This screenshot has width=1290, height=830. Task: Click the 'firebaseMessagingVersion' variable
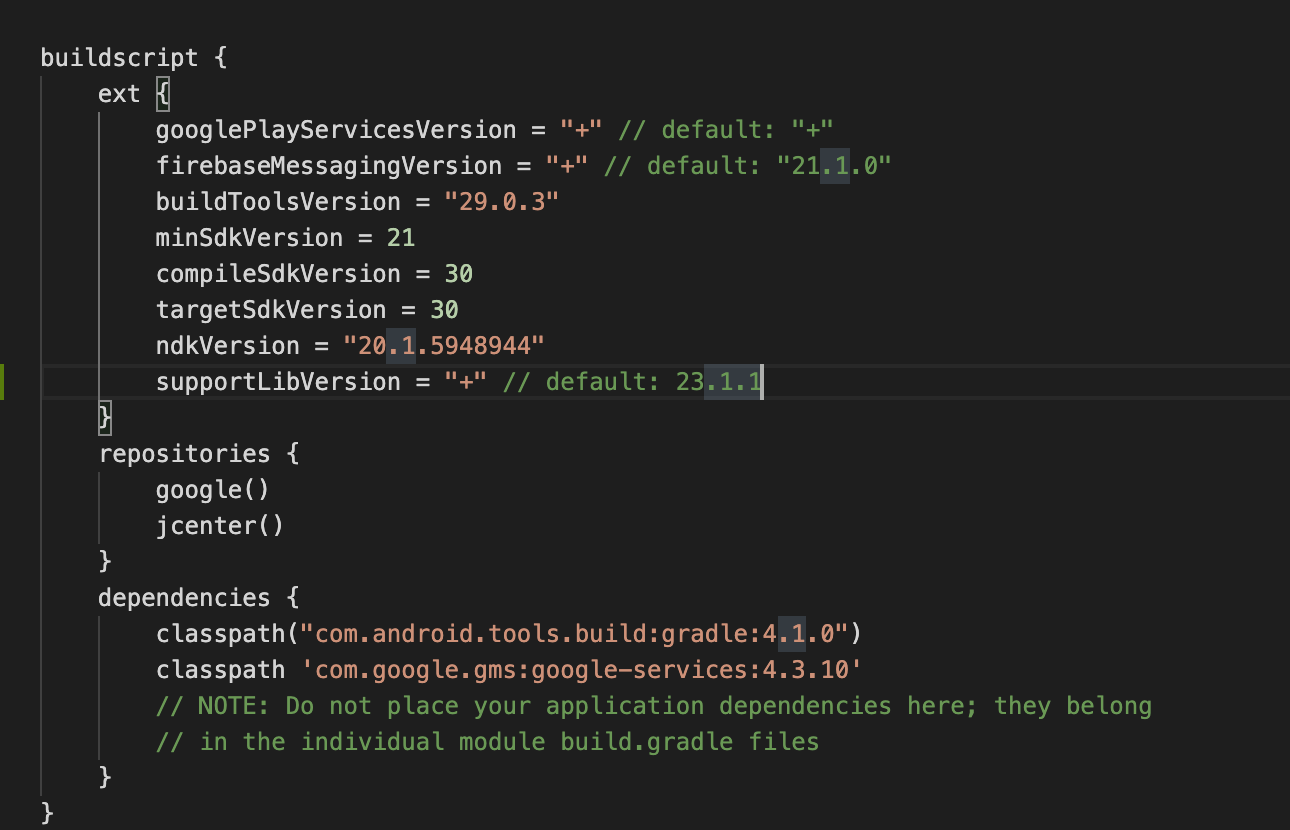click(329, 165)
